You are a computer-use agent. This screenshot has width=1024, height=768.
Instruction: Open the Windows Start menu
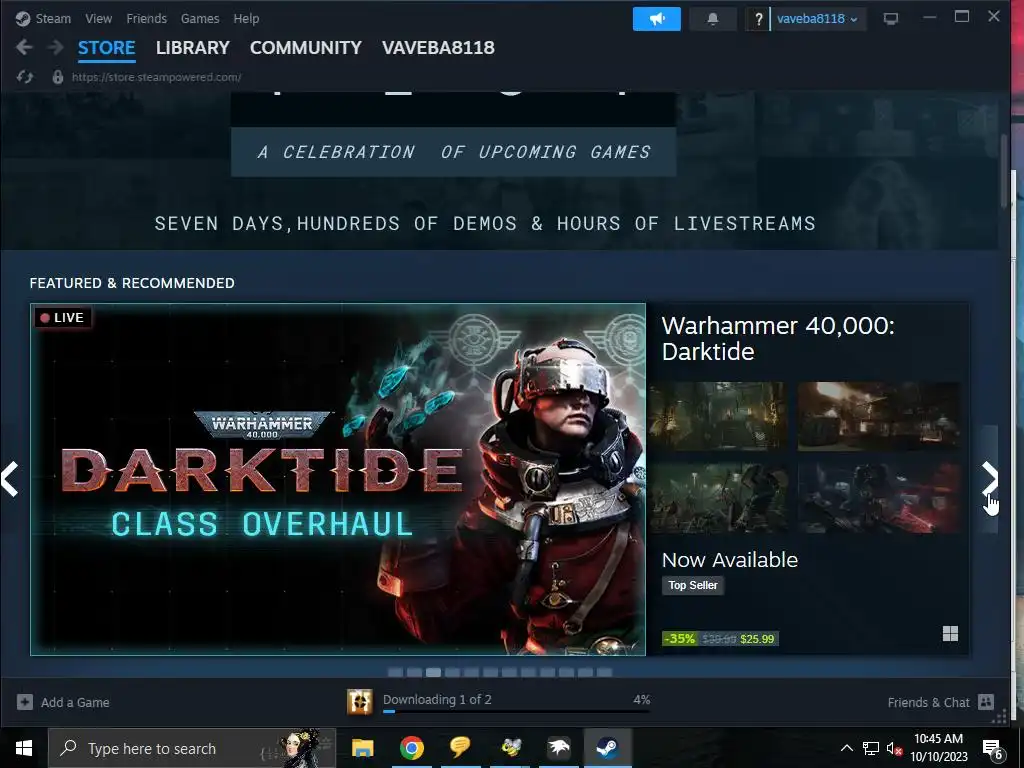click(24, 748)
